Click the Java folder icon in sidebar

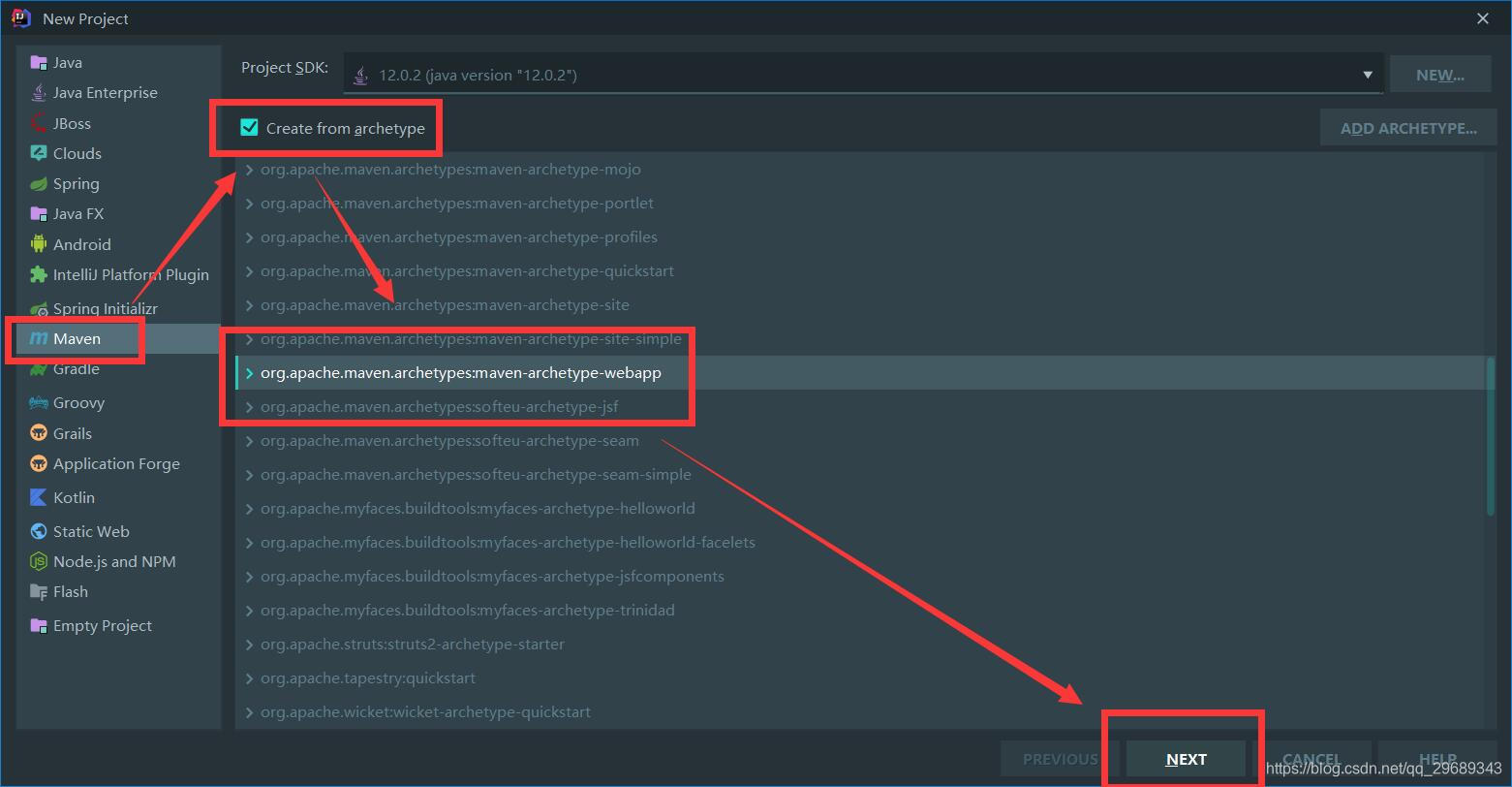39,62
